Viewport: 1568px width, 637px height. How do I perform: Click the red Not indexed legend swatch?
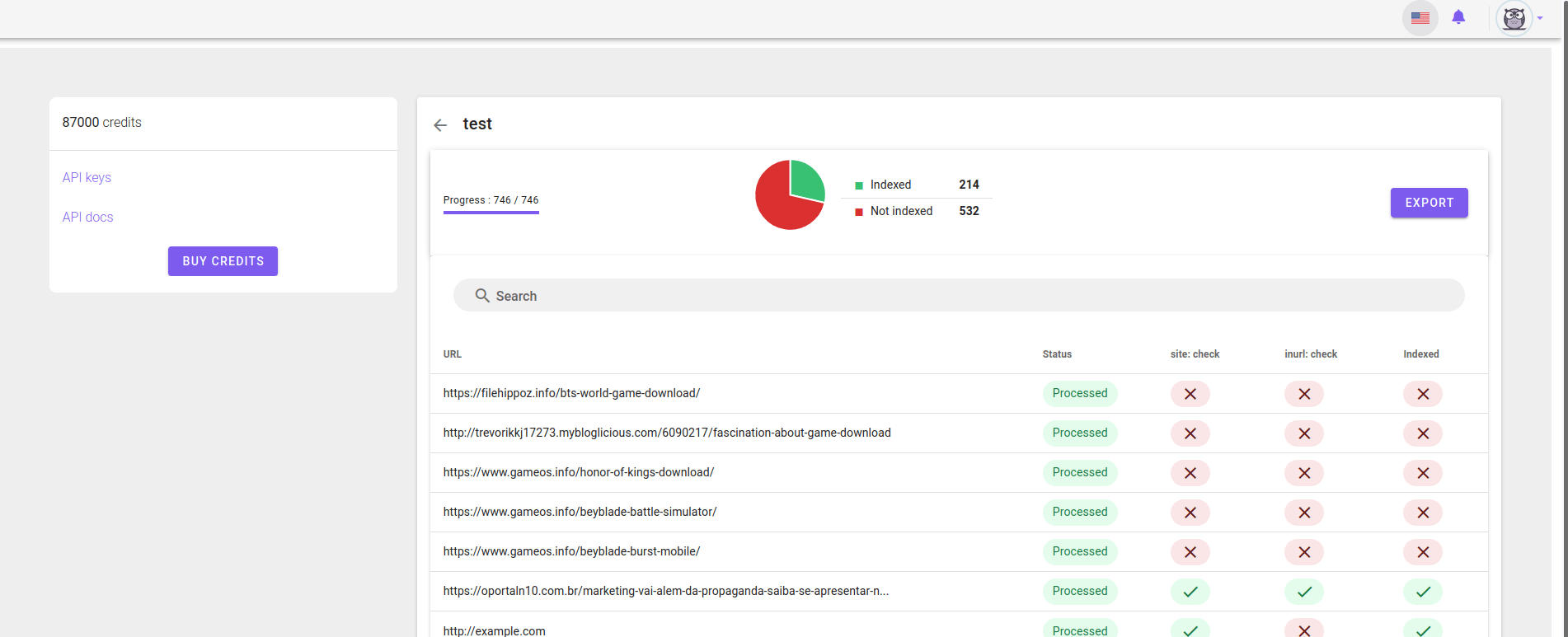859,212
